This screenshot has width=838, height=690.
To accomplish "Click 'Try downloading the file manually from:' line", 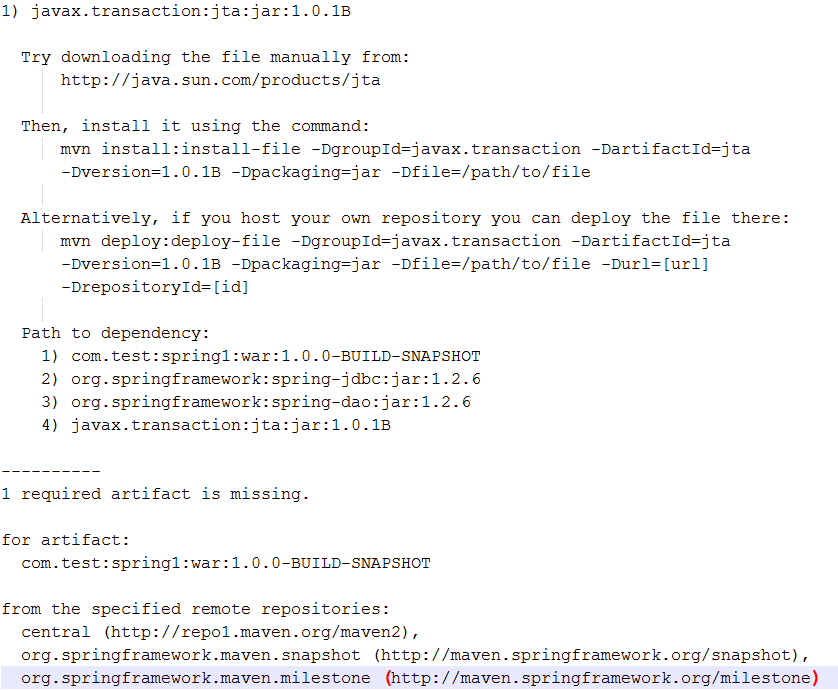I will point(215,57).
